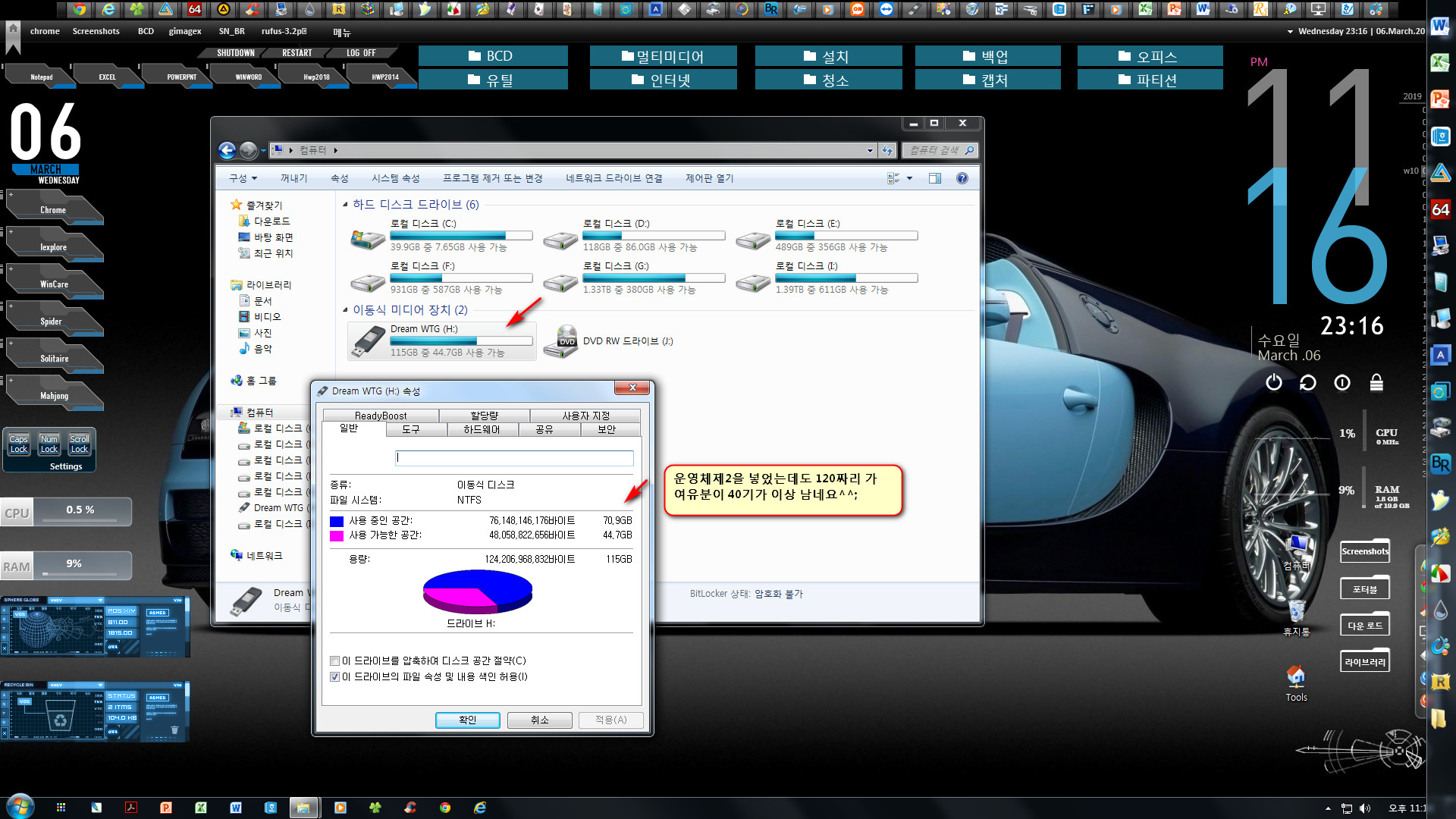Select Local Disk (C:) drive

(441, 235)
